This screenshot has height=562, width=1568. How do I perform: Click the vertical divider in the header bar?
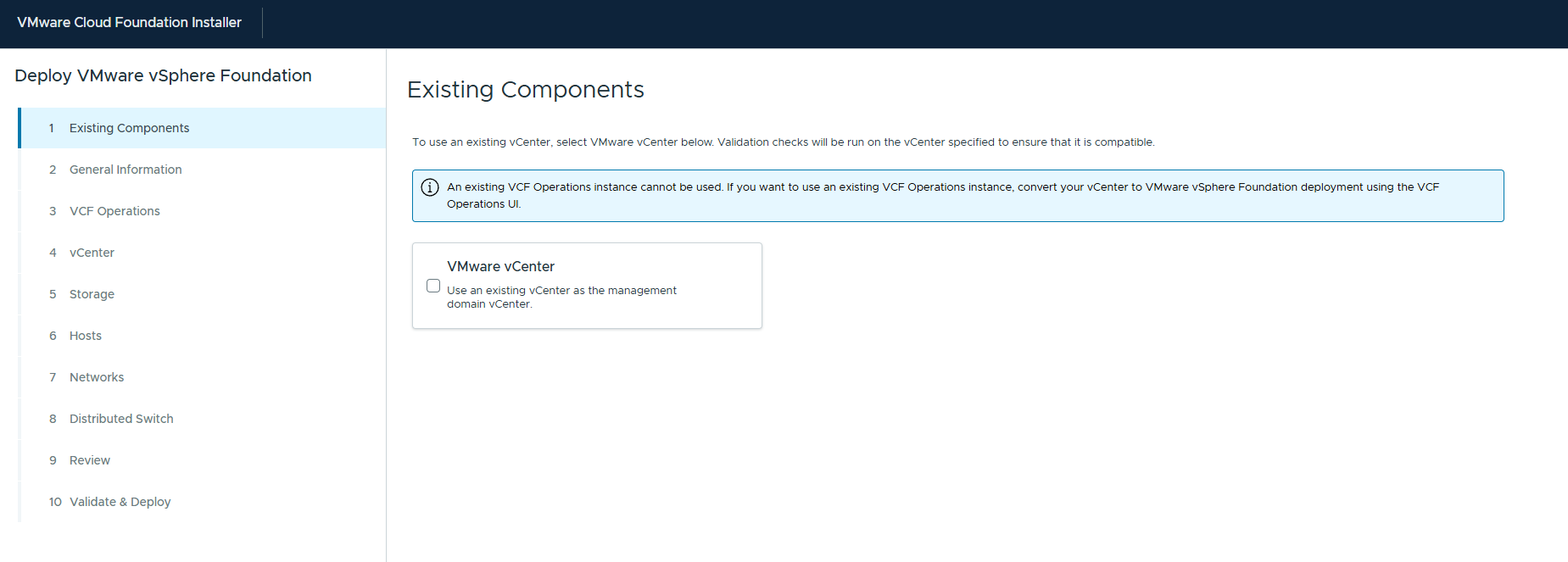click(x=263, y=23)
